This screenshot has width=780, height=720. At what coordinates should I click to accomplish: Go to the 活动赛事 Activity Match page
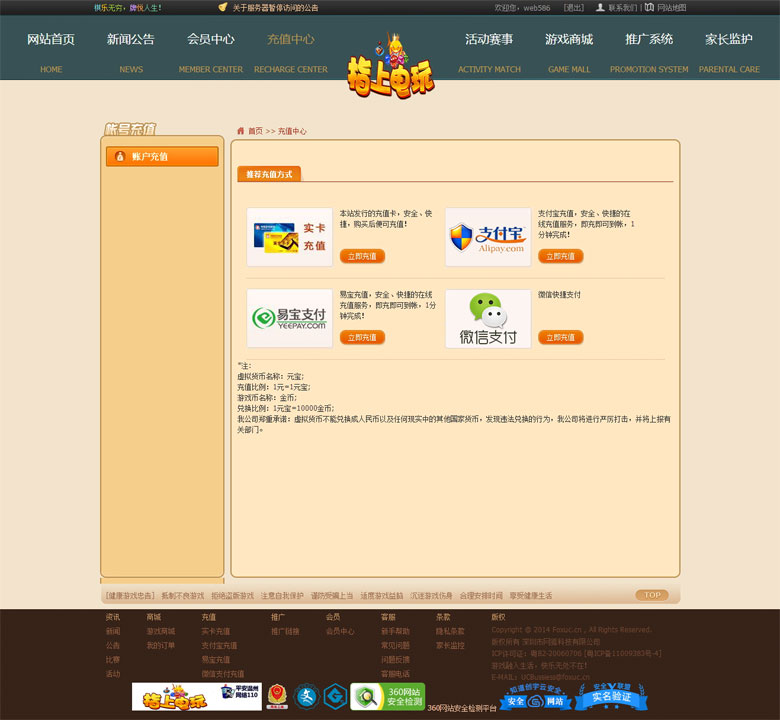tap(489, 40)
